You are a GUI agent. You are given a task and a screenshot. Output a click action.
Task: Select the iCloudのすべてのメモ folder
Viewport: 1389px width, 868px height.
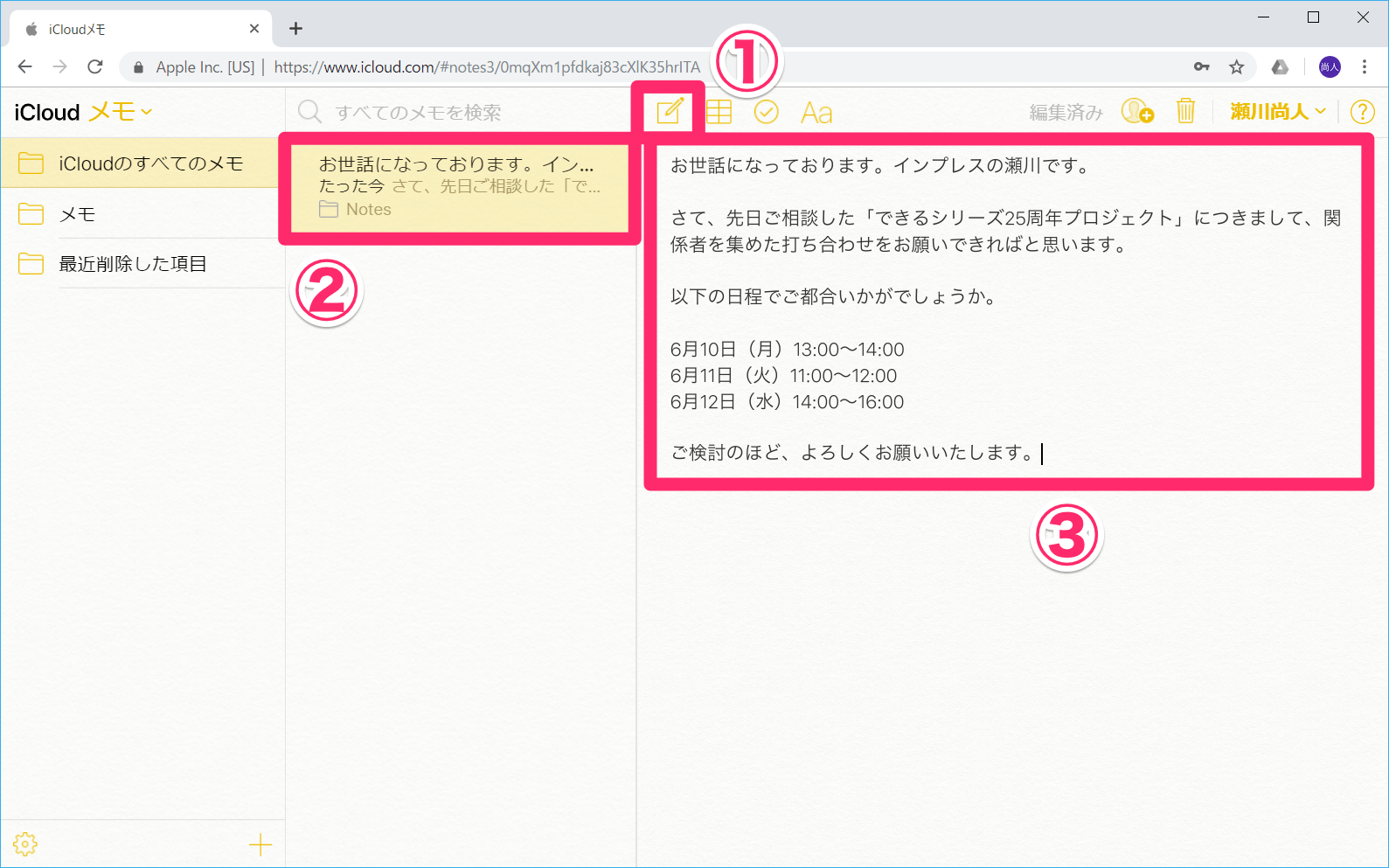142,163
